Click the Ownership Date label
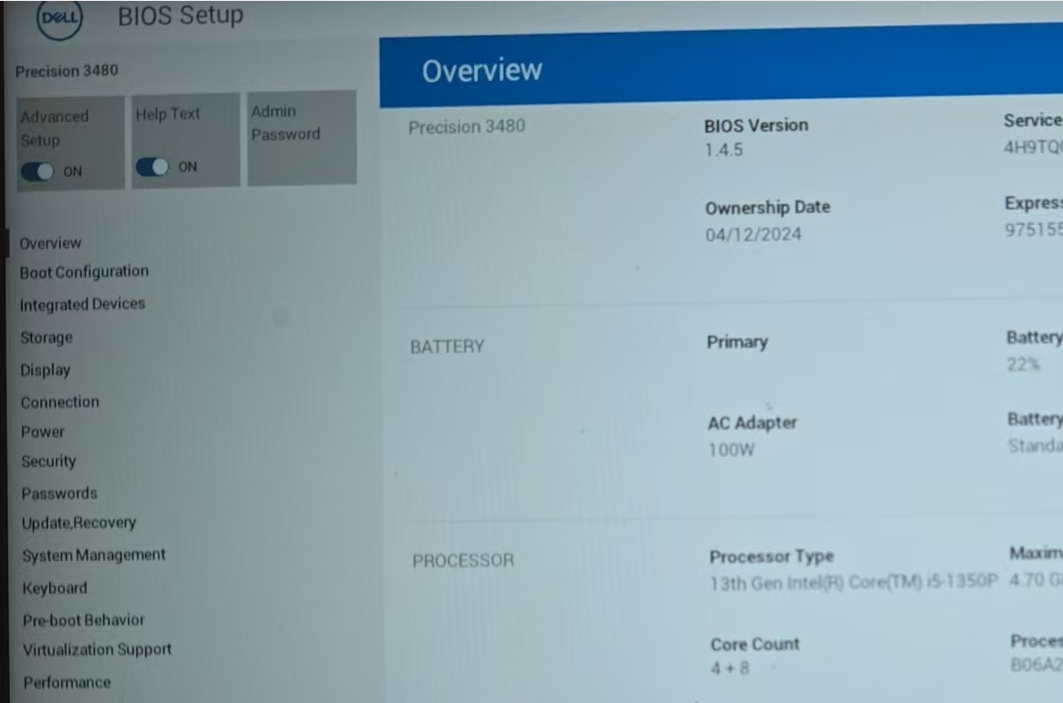Image resolution: width=1063 pixels, height=703 pixels. click(x=767, y=207)
